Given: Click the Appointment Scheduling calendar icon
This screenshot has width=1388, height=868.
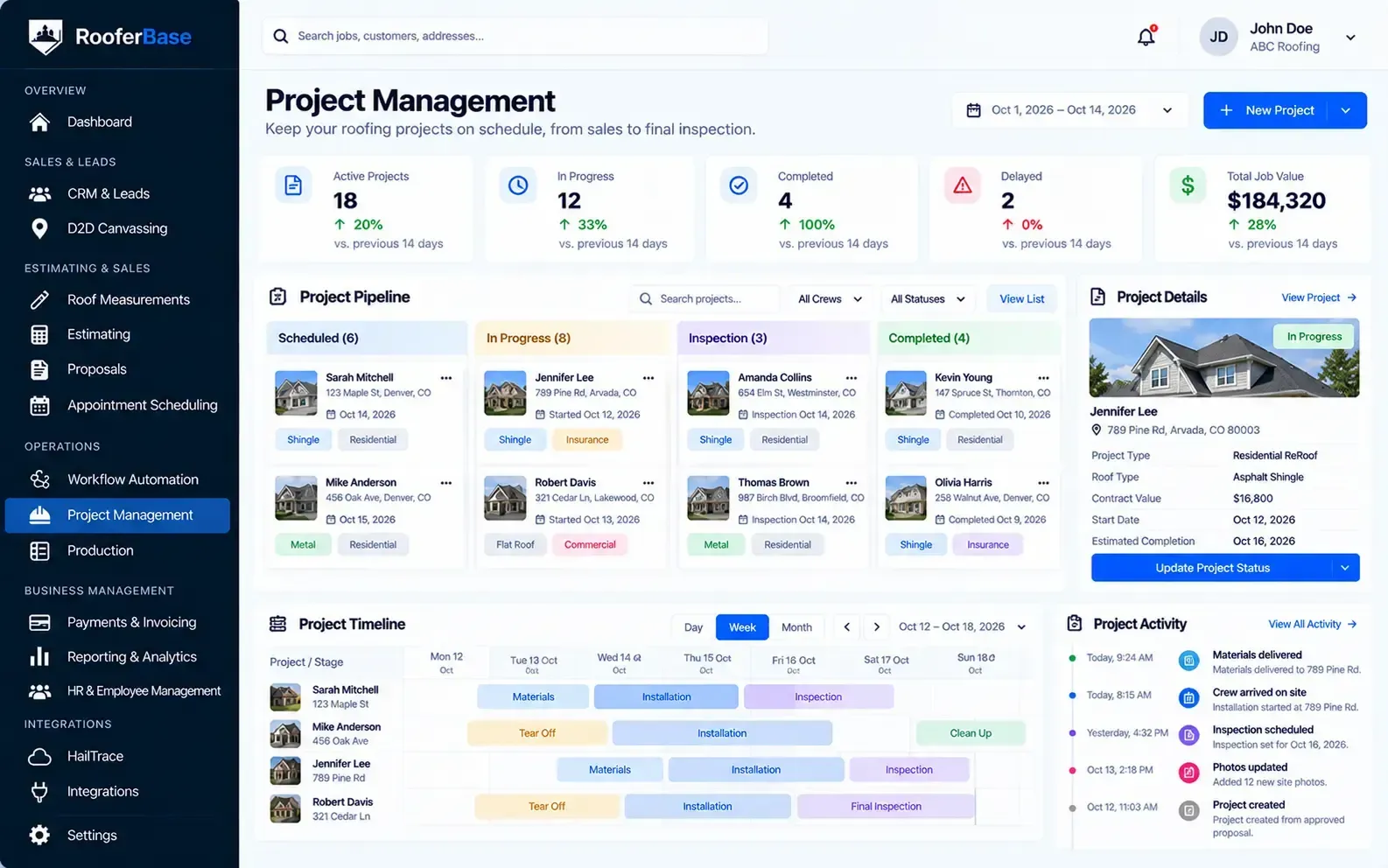Looking at the screenshot, I should pyautogui.click(x=39, y=405).
